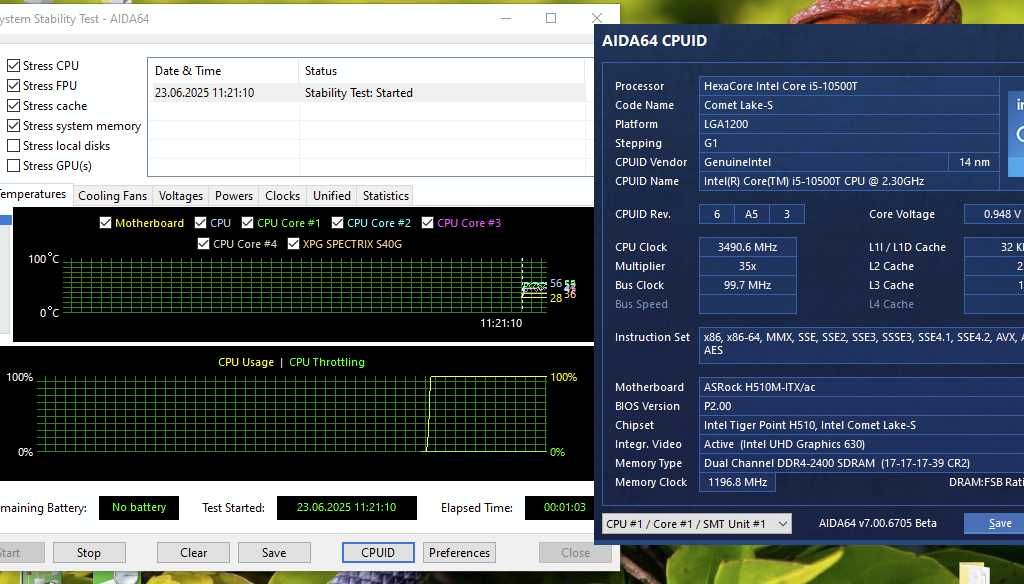1024x584 pixels.
Task: Click the Motherboard ASRock H510M-ITX/ac field
Action: click(861, 387)
